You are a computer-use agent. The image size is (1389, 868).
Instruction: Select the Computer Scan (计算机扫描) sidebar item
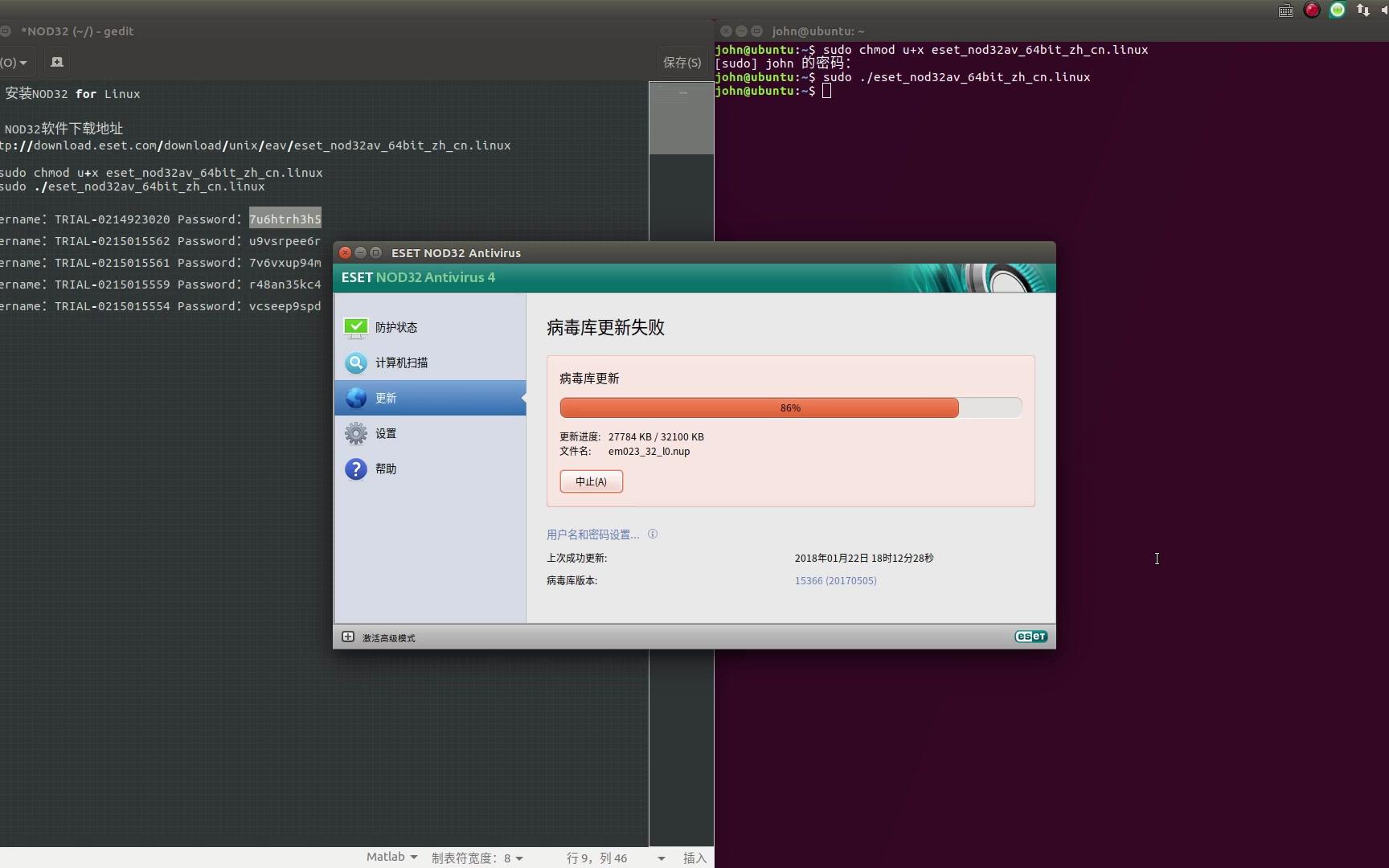401,362
